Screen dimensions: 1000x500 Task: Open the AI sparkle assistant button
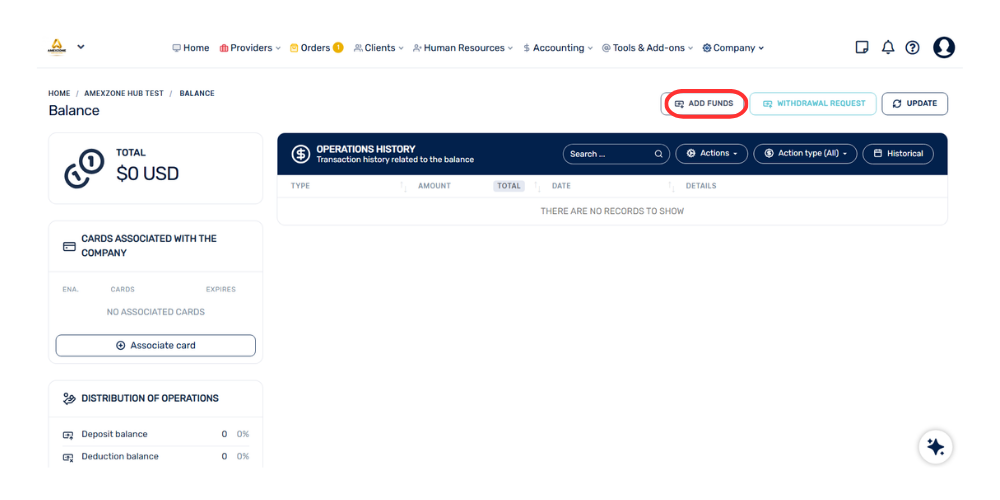click(936, 447)
